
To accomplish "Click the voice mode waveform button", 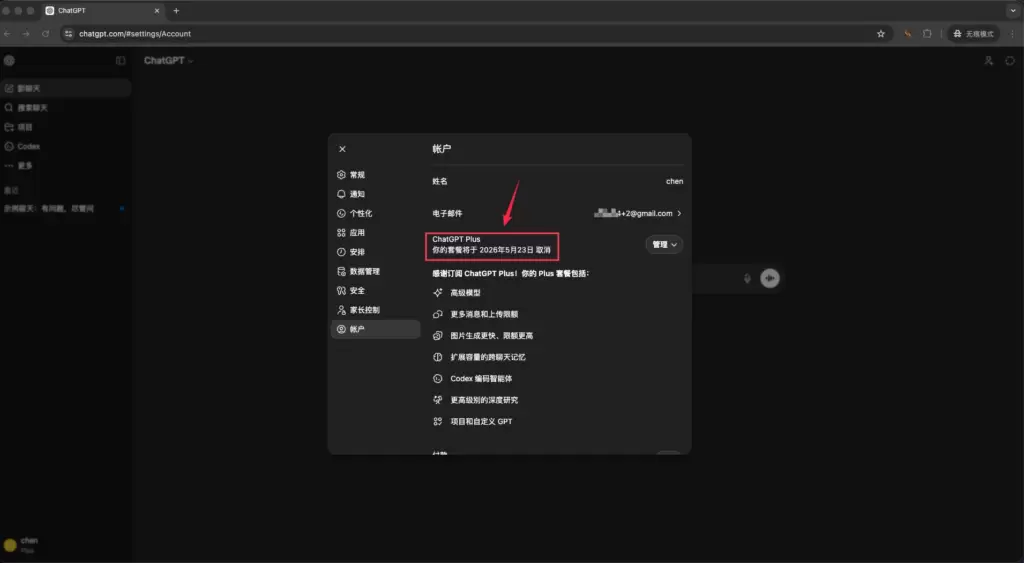I will point(769,278).
